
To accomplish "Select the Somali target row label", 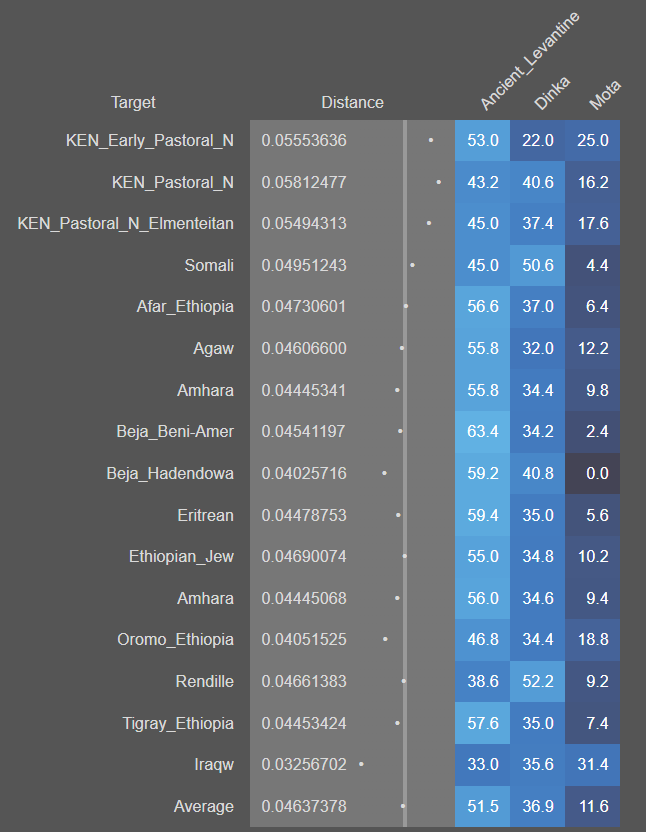I will [209, 265].
